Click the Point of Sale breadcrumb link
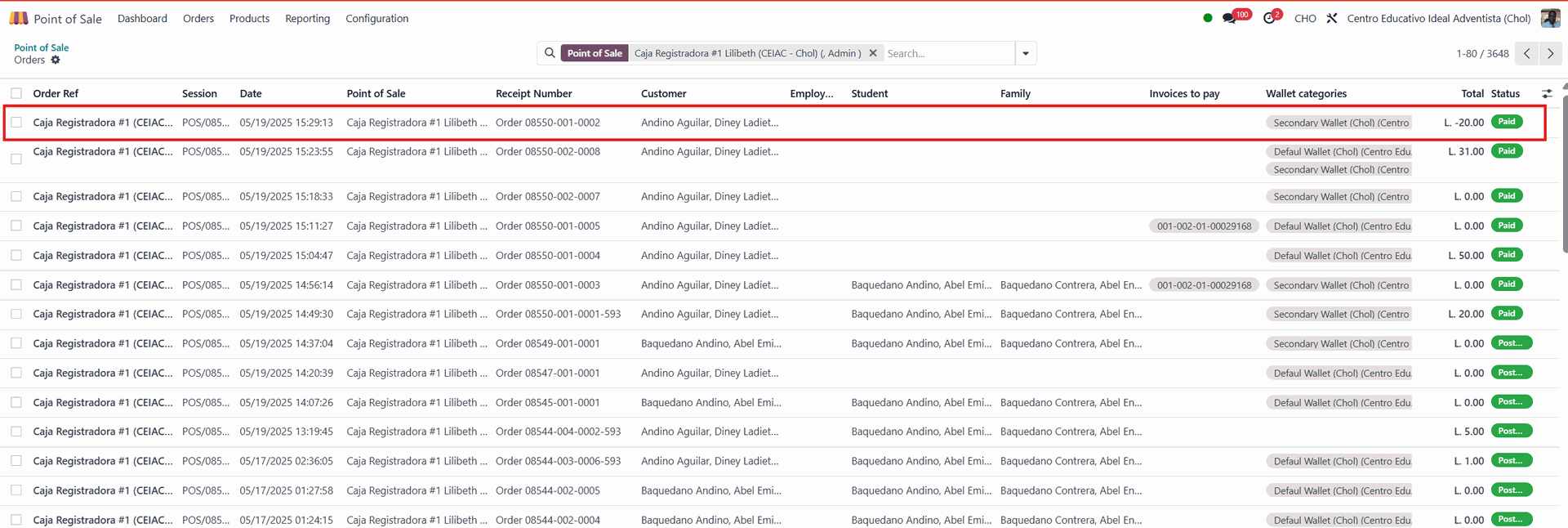1568x528 pixels. coord(42,47)
